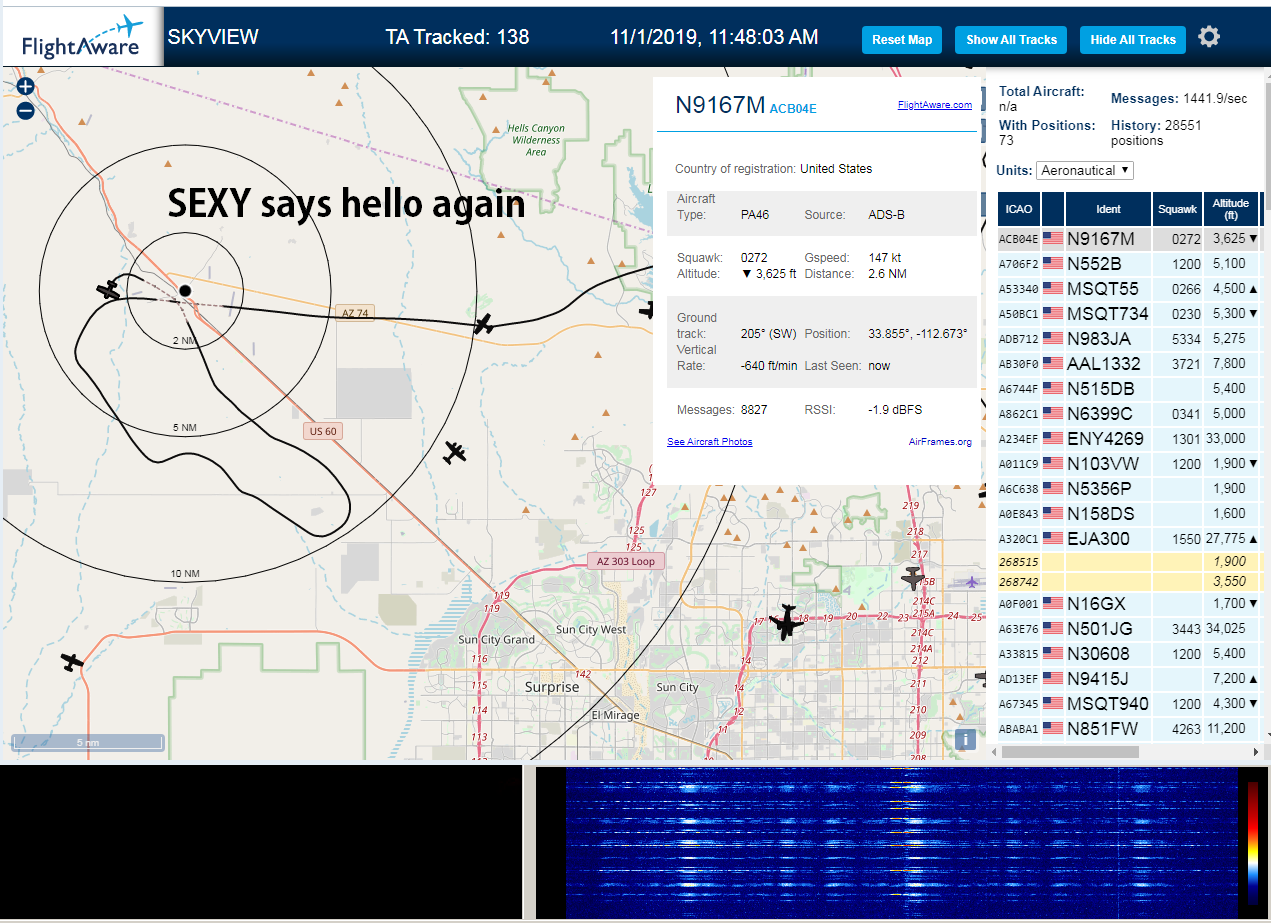Sort table by ICAO column
This screenshot has width=1271, height=923.
pyautogui.click(x=1019, y=209)
